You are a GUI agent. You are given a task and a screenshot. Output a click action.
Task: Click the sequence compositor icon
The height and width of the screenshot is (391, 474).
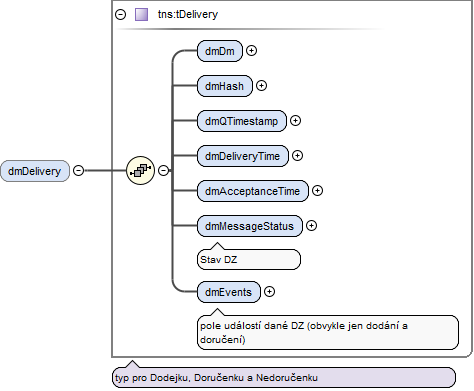click(x=140, y=170)
